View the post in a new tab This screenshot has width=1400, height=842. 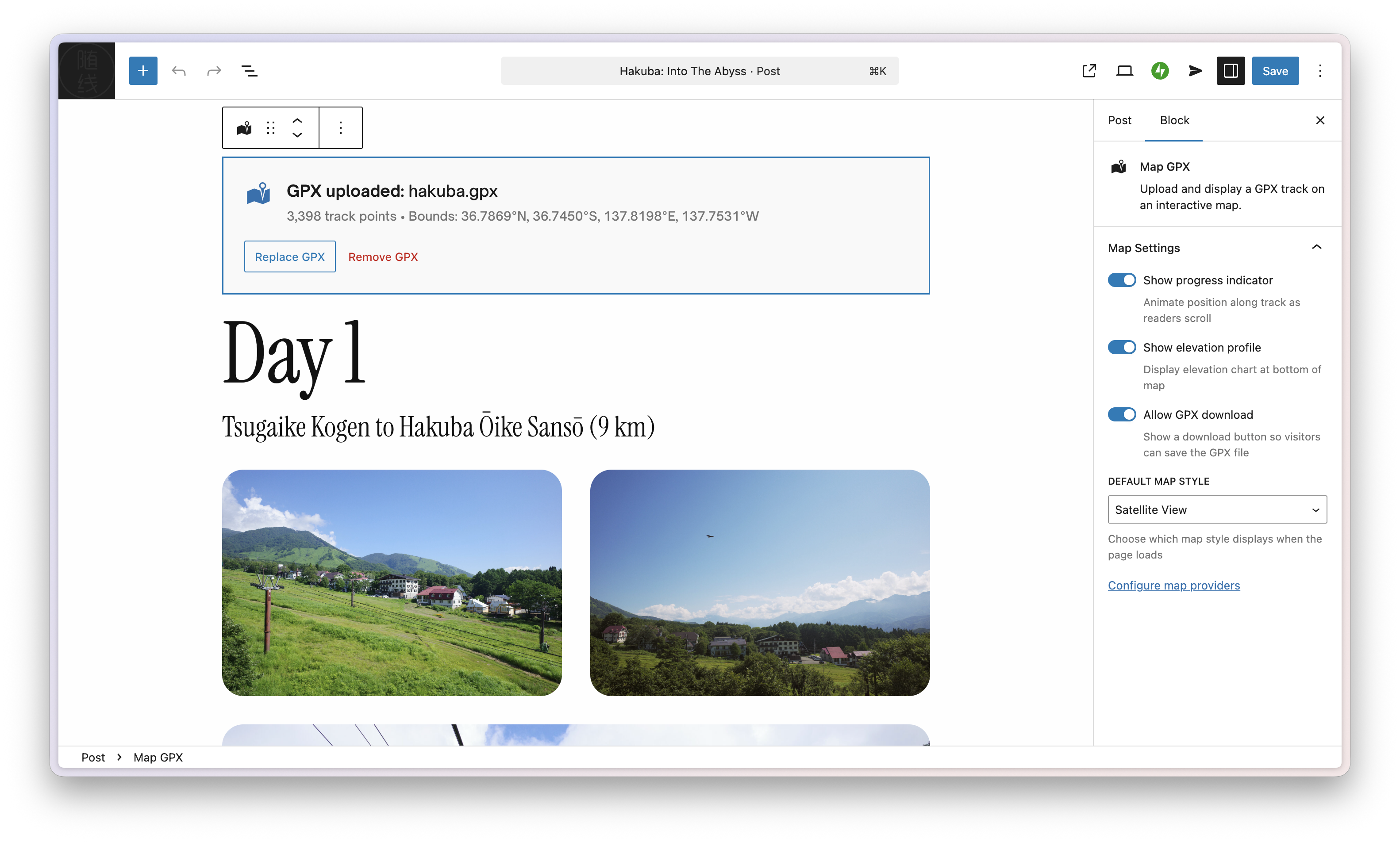1088,70
